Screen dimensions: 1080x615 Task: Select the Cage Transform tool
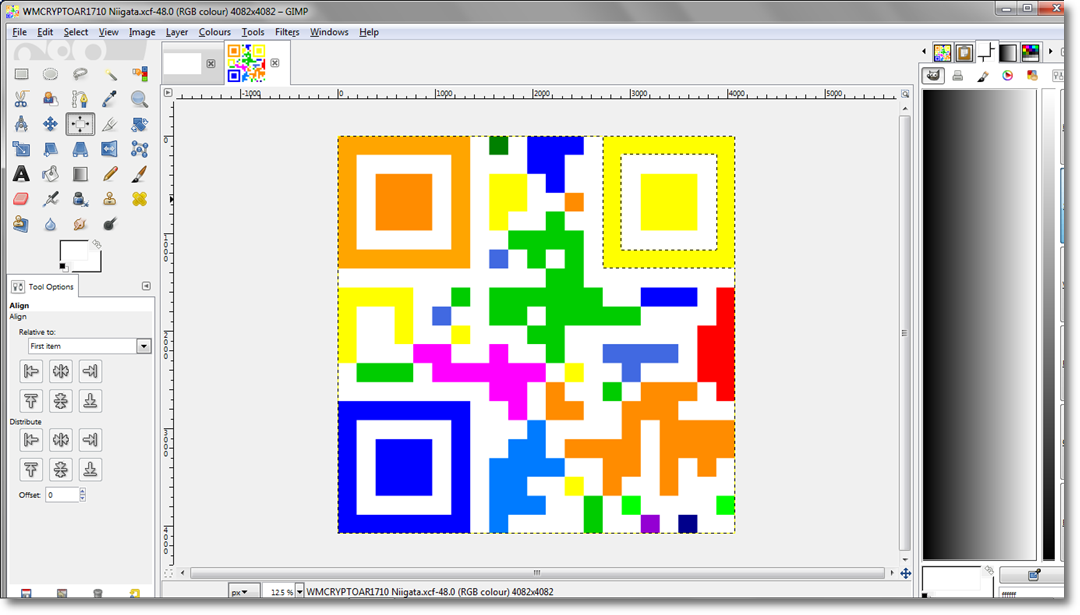[x=139, y=149]
